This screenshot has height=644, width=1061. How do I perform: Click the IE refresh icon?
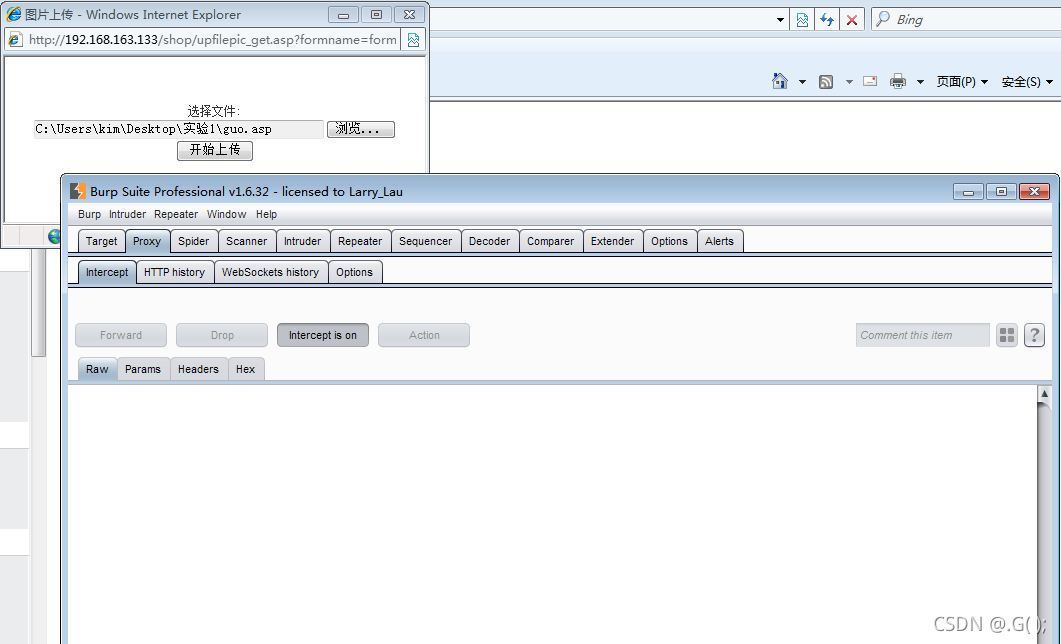point(827,20)
